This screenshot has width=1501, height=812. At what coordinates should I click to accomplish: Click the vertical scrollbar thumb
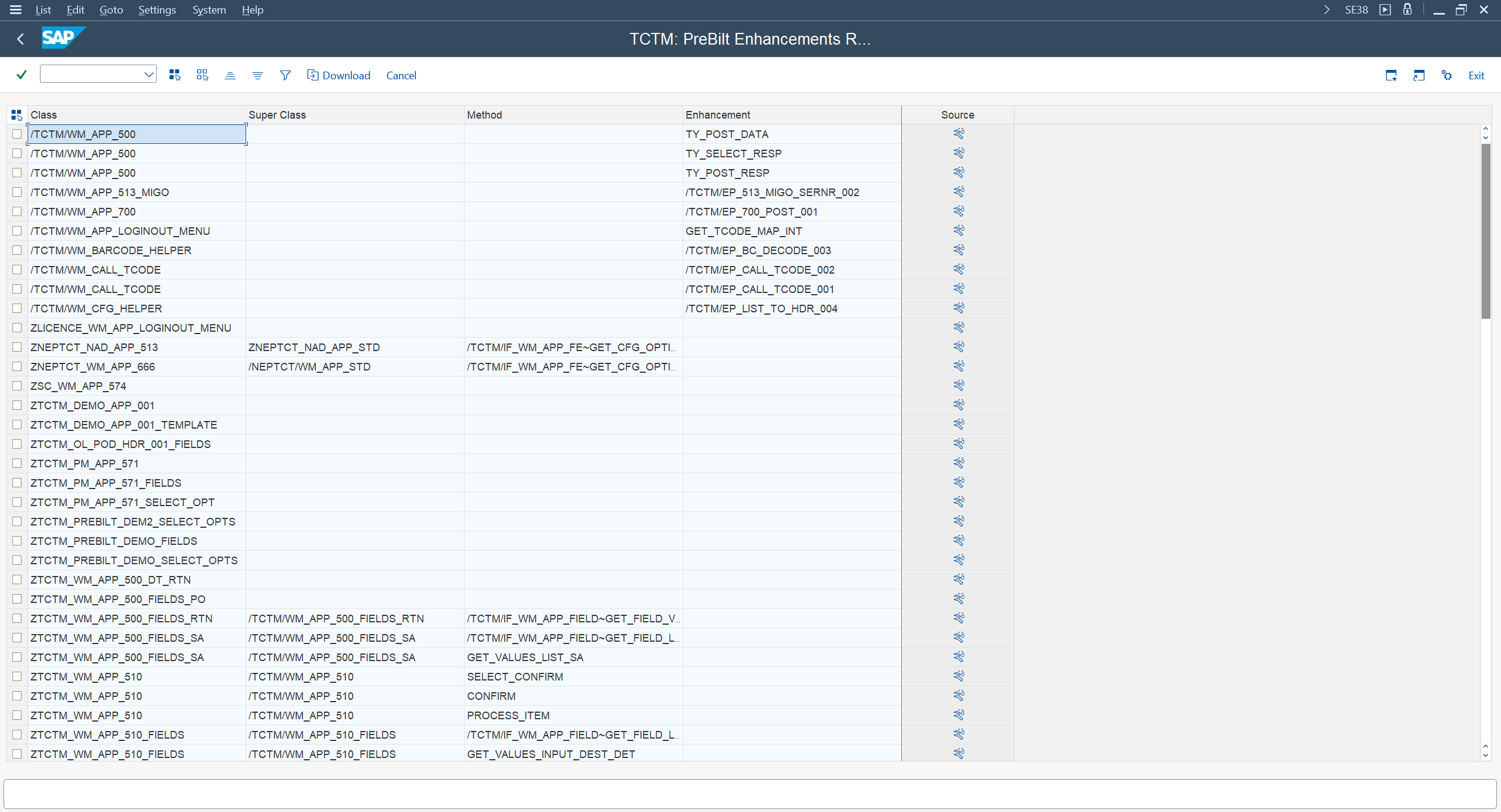(1485, 231)
